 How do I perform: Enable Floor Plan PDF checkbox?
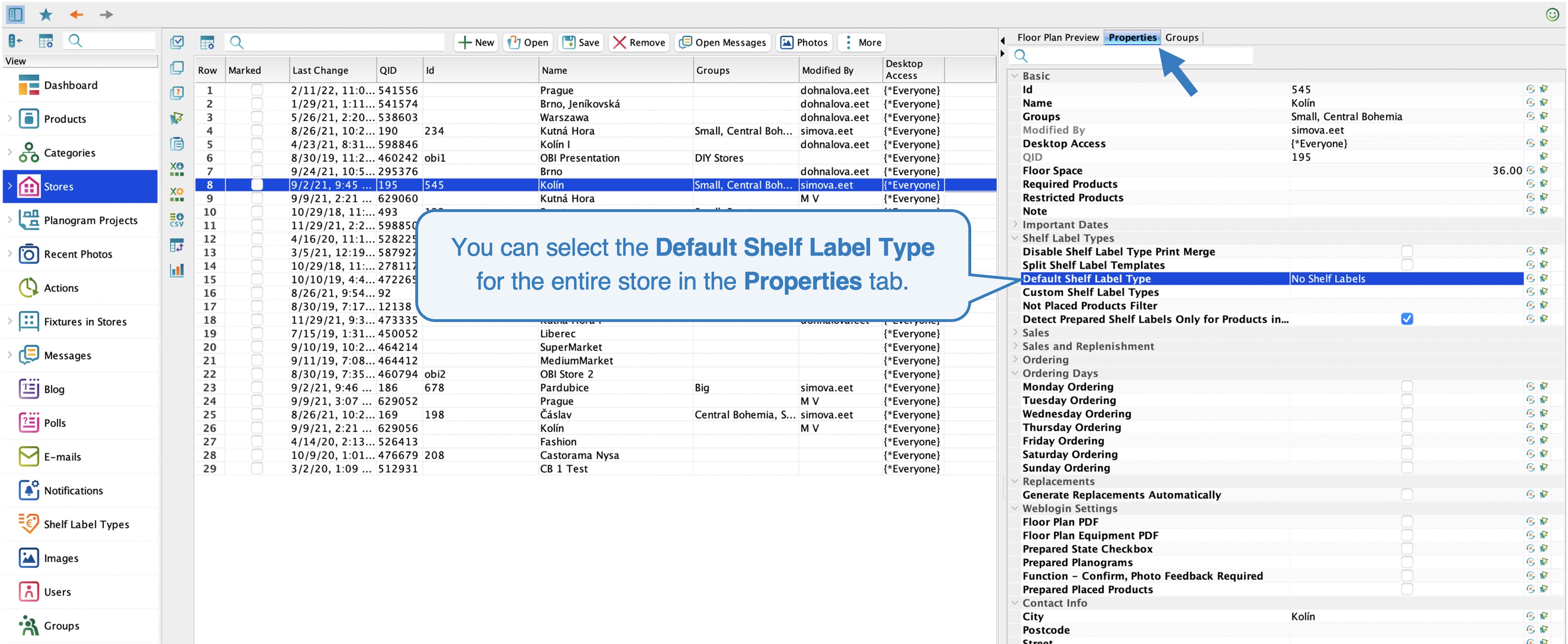pos(1407,521)
